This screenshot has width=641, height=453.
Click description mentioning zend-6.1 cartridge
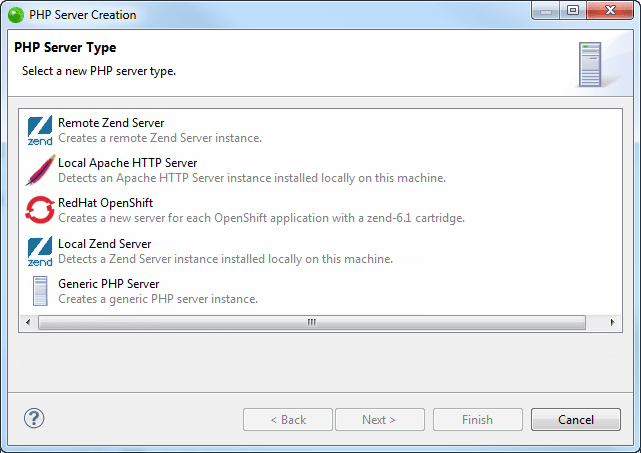click(x=261, y=218)
